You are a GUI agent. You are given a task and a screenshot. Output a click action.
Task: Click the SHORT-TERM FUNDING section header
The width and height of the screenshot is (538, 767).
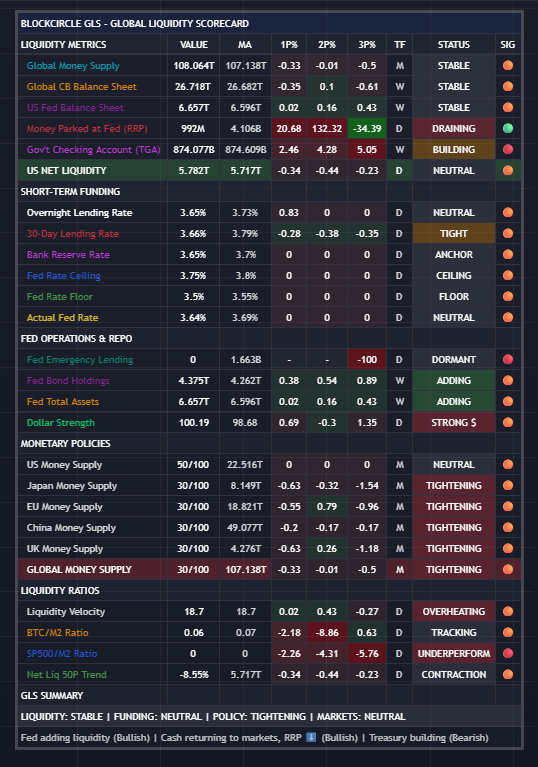pos(70,192)
